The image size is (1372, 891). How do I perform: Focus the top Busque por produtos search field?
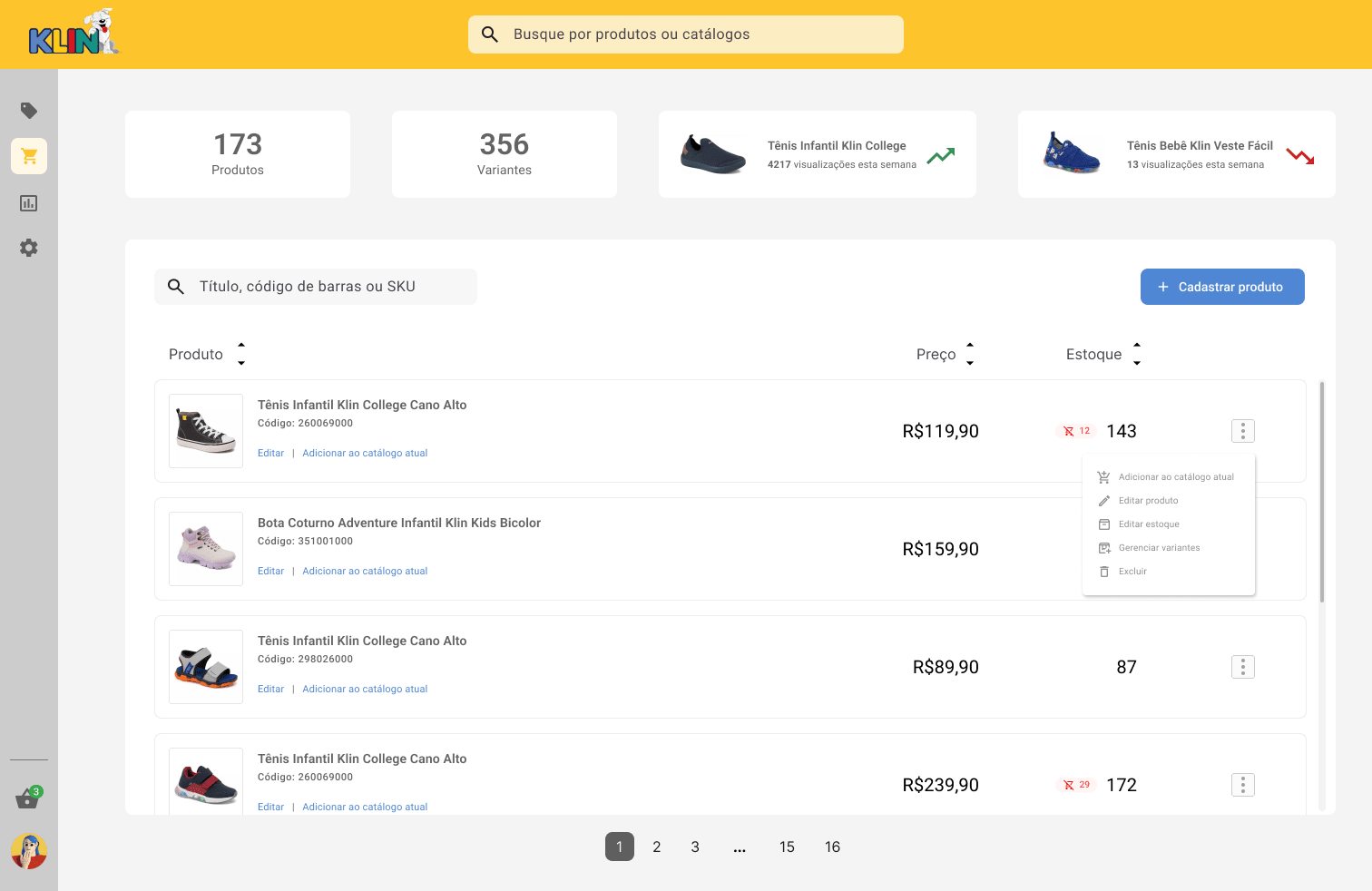coord(686,34)
